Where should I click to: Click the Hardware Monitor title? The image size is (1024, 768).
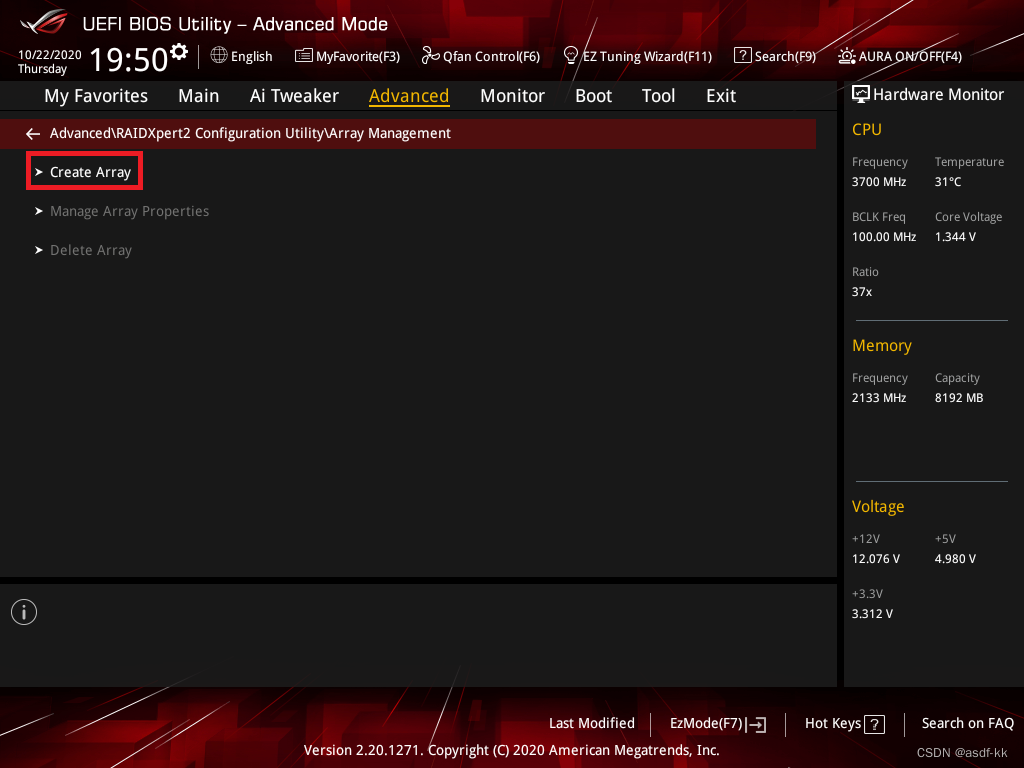[x=938, y=95]
